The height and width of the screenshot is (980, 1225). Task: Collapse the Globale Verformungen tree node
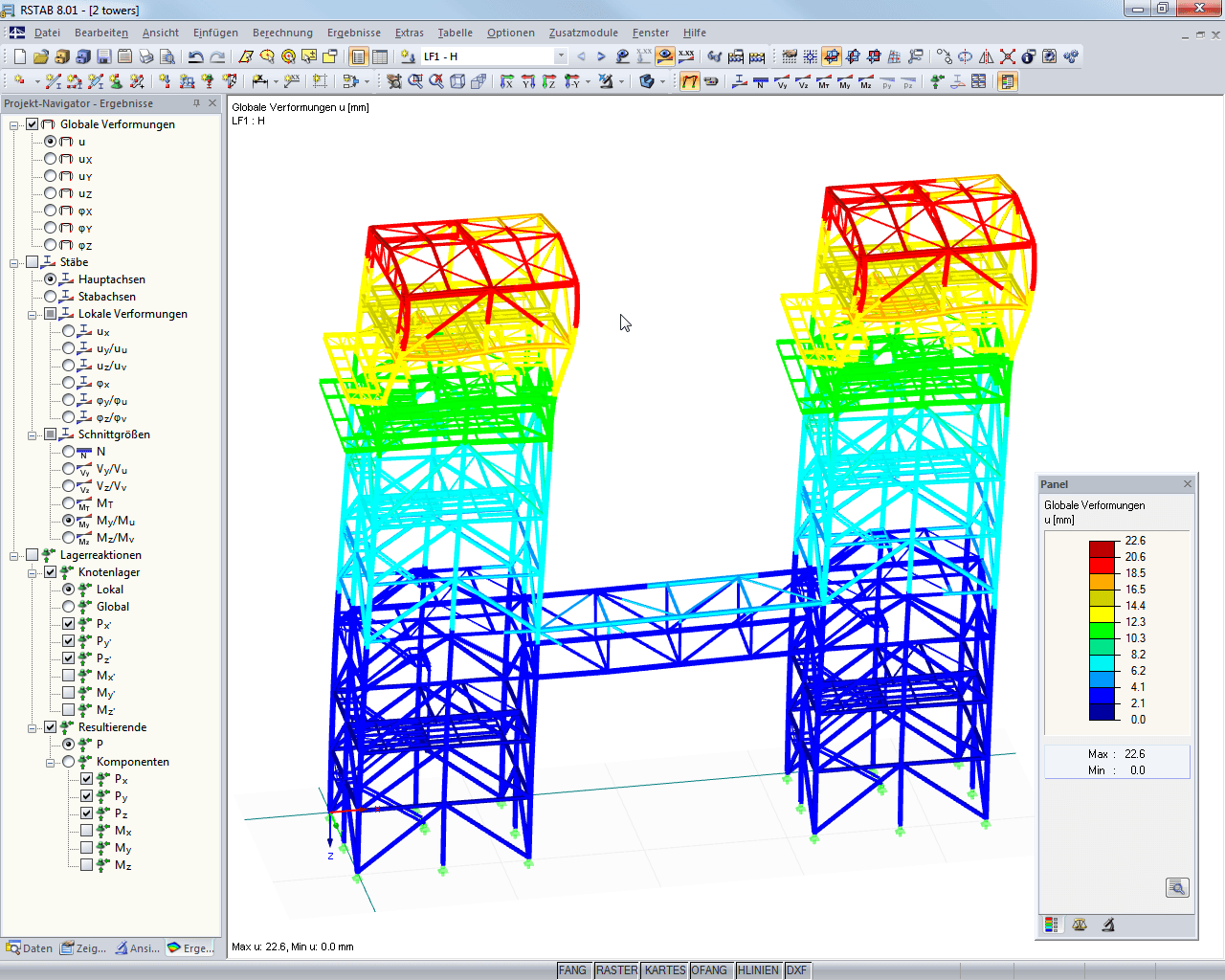point(14,124)
